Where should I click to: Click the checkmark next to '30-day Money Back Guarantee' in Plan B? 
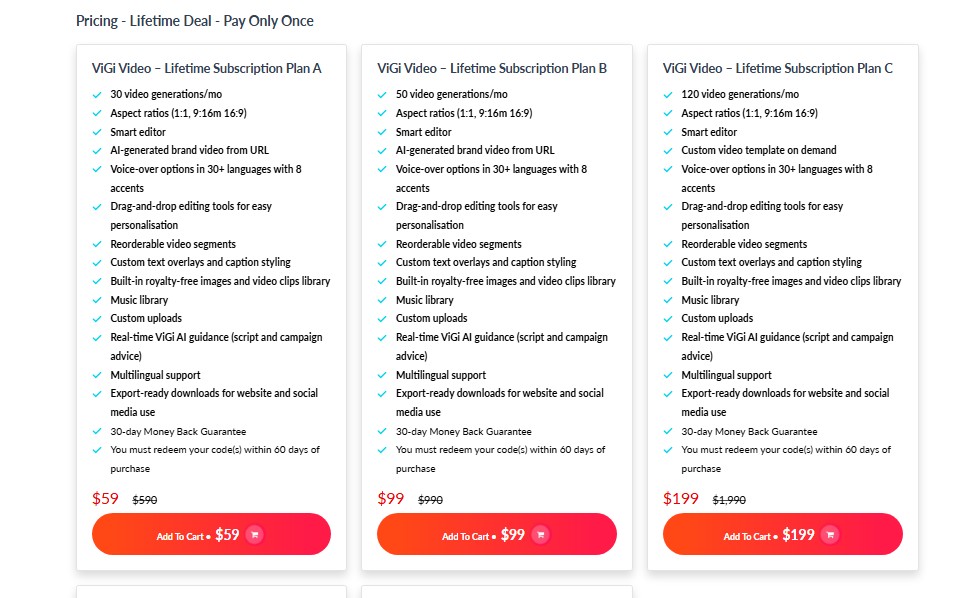pos(381,430)
